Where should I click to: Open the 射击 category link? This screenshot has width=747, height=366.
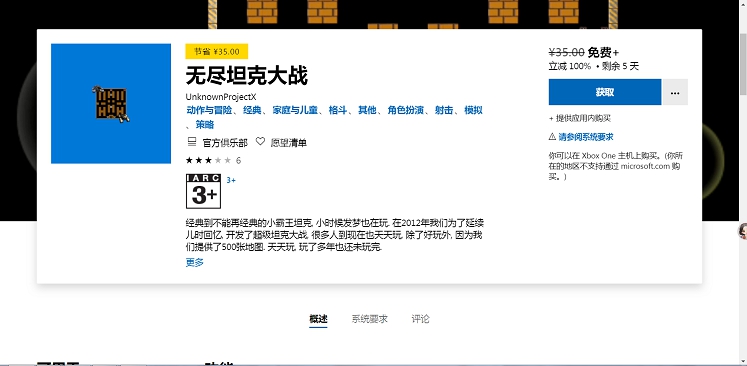click(x=444, y=110)
